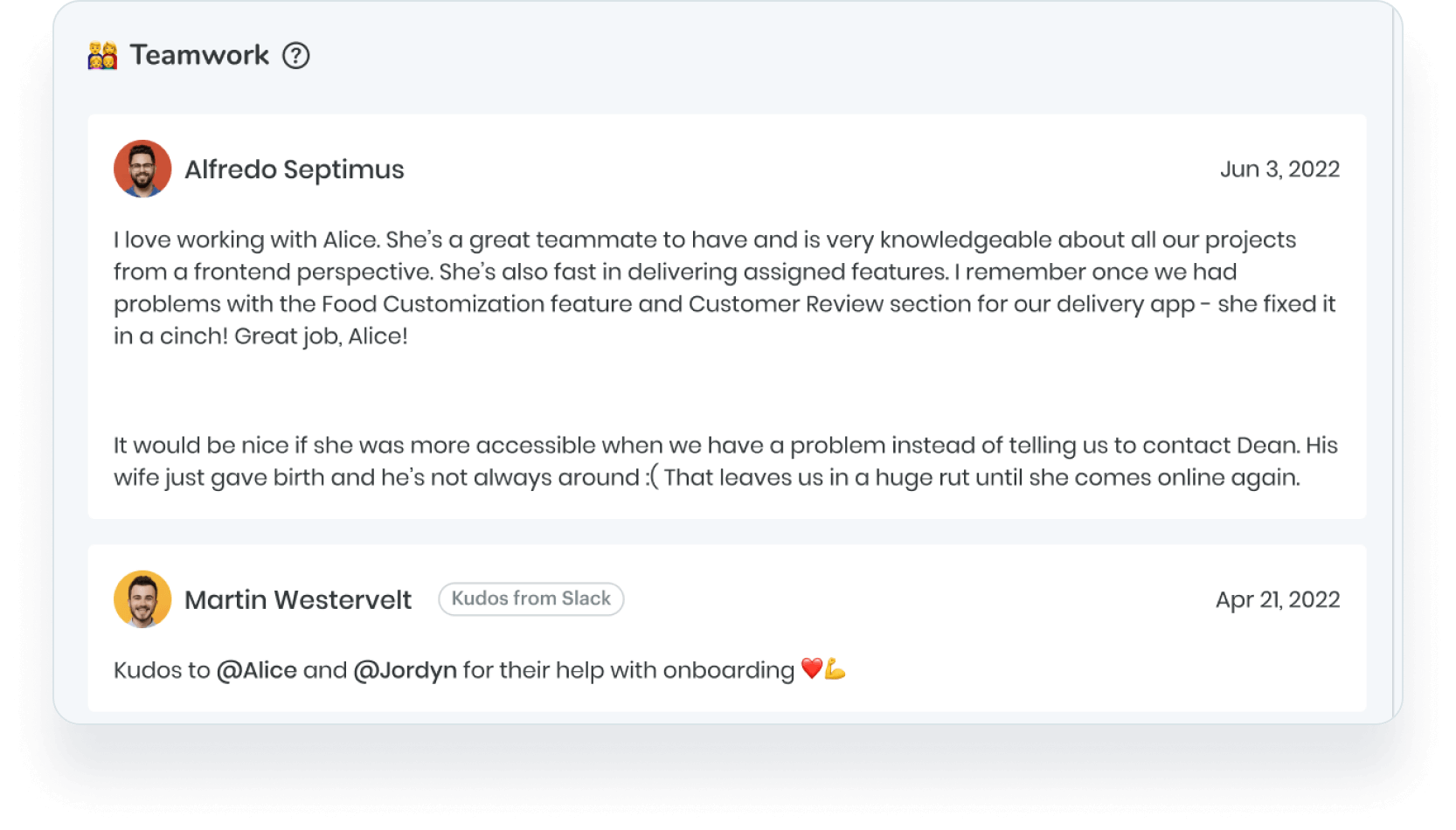Click the Teamwork people emoji icon
1456x830 pixels.
tap(102, 56)
